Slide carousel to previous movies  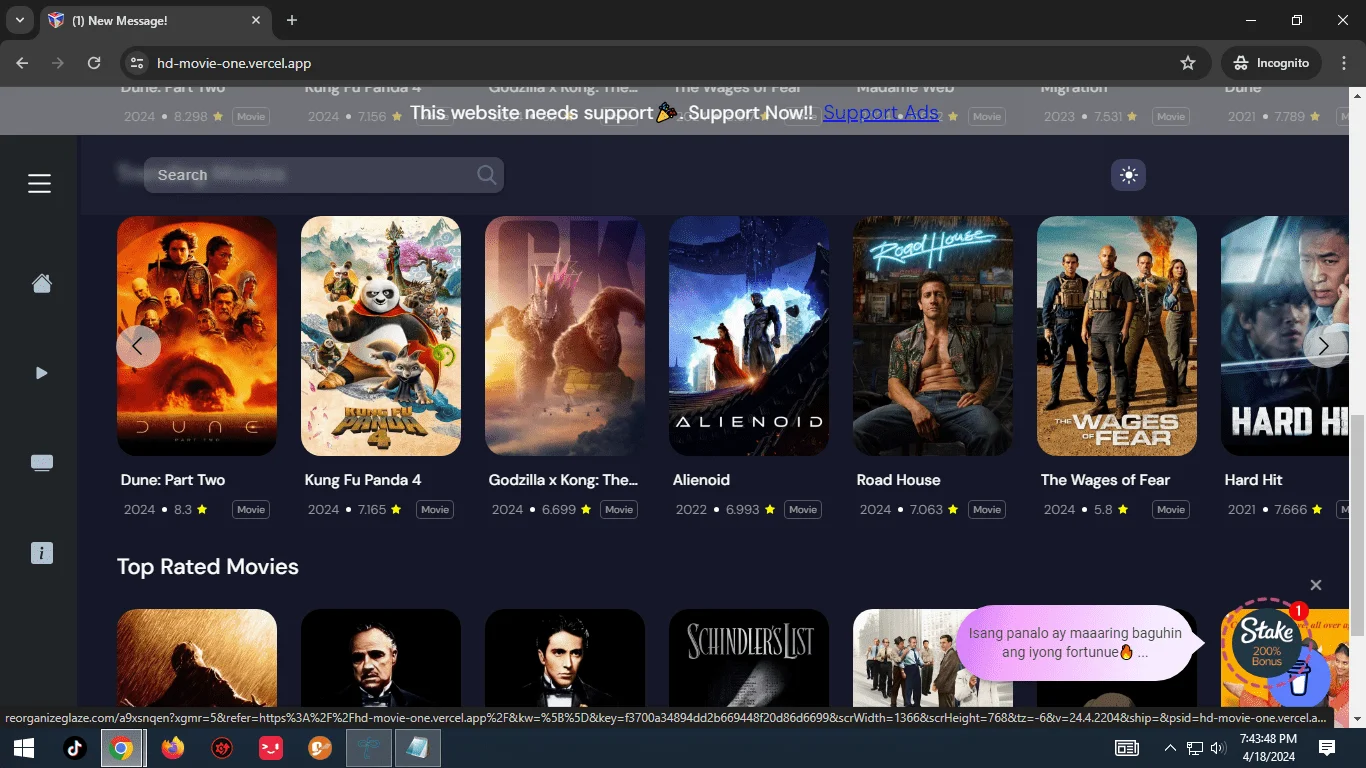pyautogui.click(x=138, y=346)
